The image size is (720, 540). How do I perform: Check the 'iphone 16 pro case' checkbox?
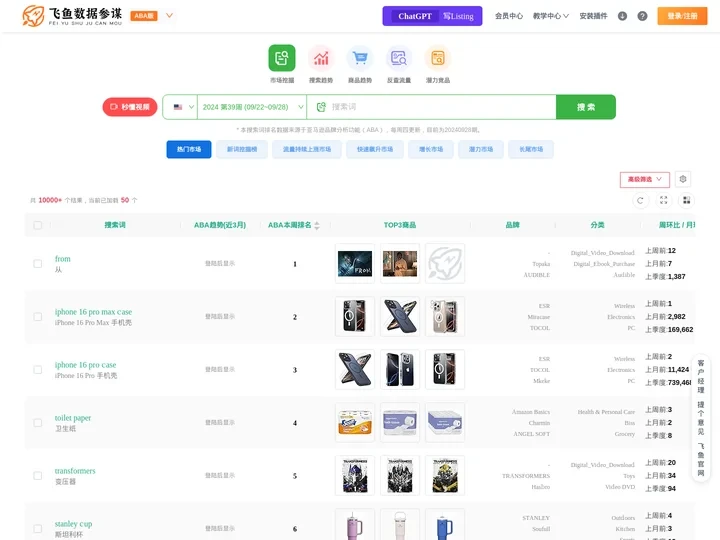38,370
